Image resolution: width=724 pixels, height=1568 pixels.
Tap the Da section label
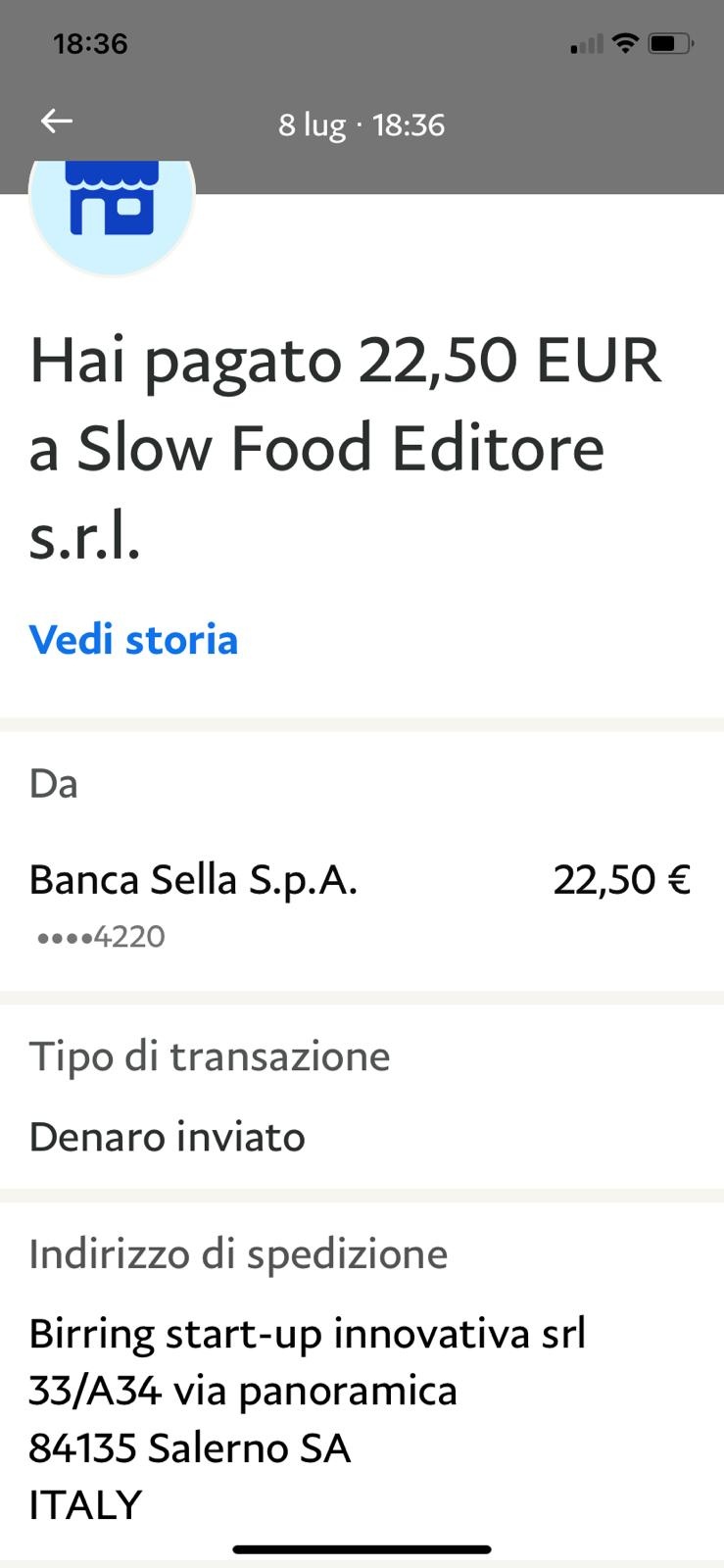click(x=54, y=784)
